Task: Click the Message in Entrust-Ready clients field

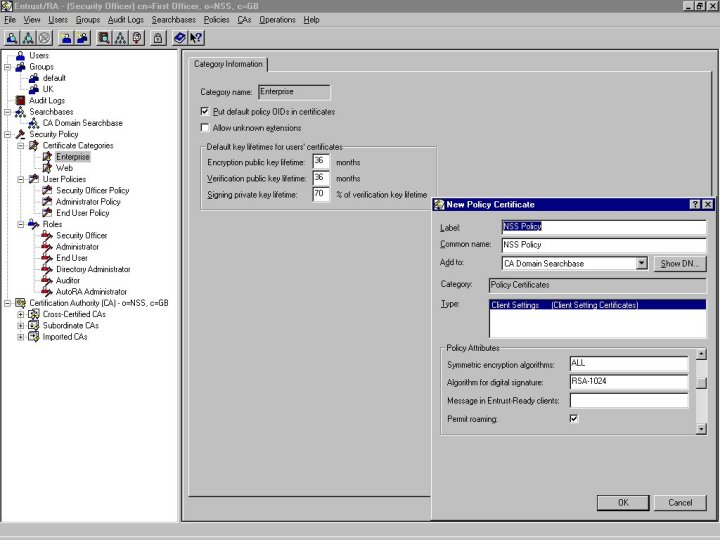Action: click(x=629, y=400)
